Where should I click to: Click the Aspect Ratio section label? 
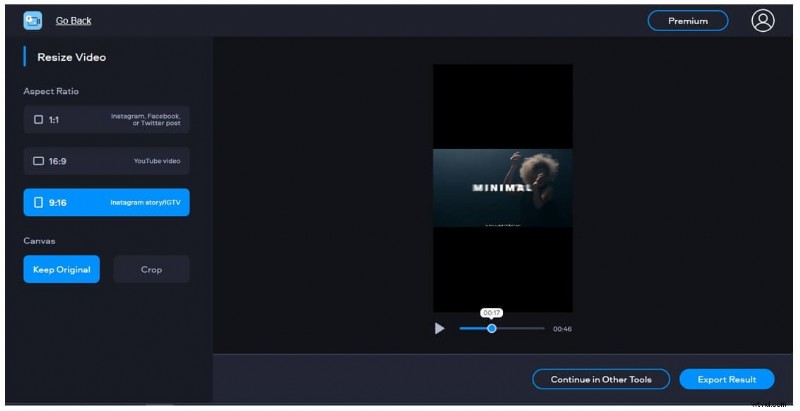51,91
